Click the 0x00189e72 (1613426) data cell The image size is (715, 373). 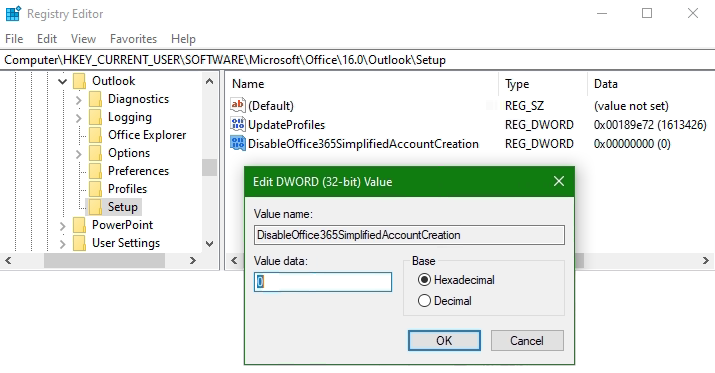point(650,124)
